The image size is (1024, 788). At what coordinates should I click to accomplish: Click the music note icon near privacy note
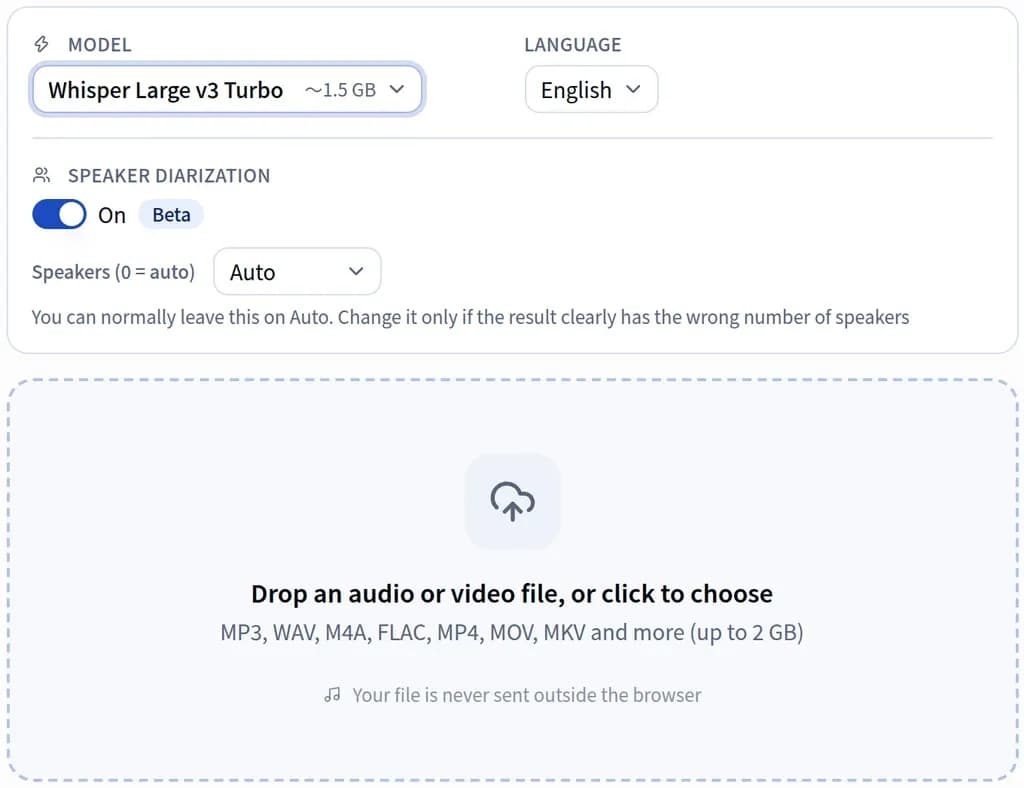pyautogui.click(x=332, y=695)
